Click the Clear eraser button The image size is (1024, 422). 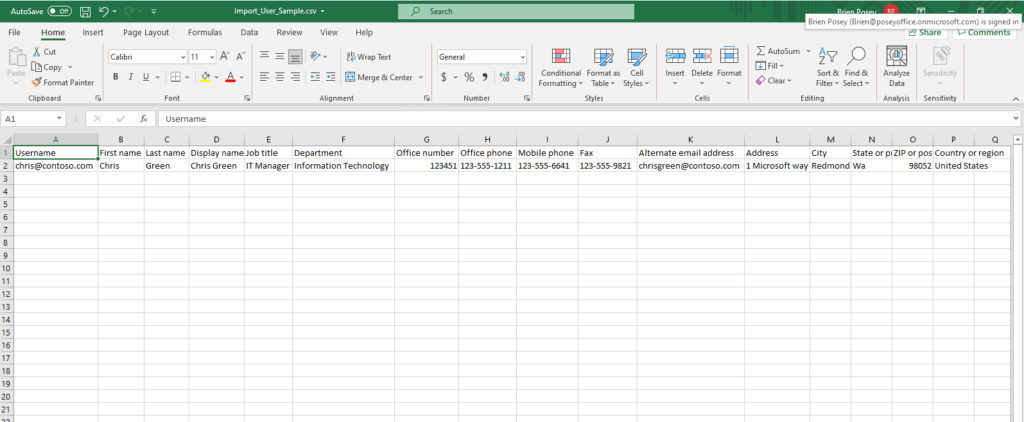click(773, 81)
